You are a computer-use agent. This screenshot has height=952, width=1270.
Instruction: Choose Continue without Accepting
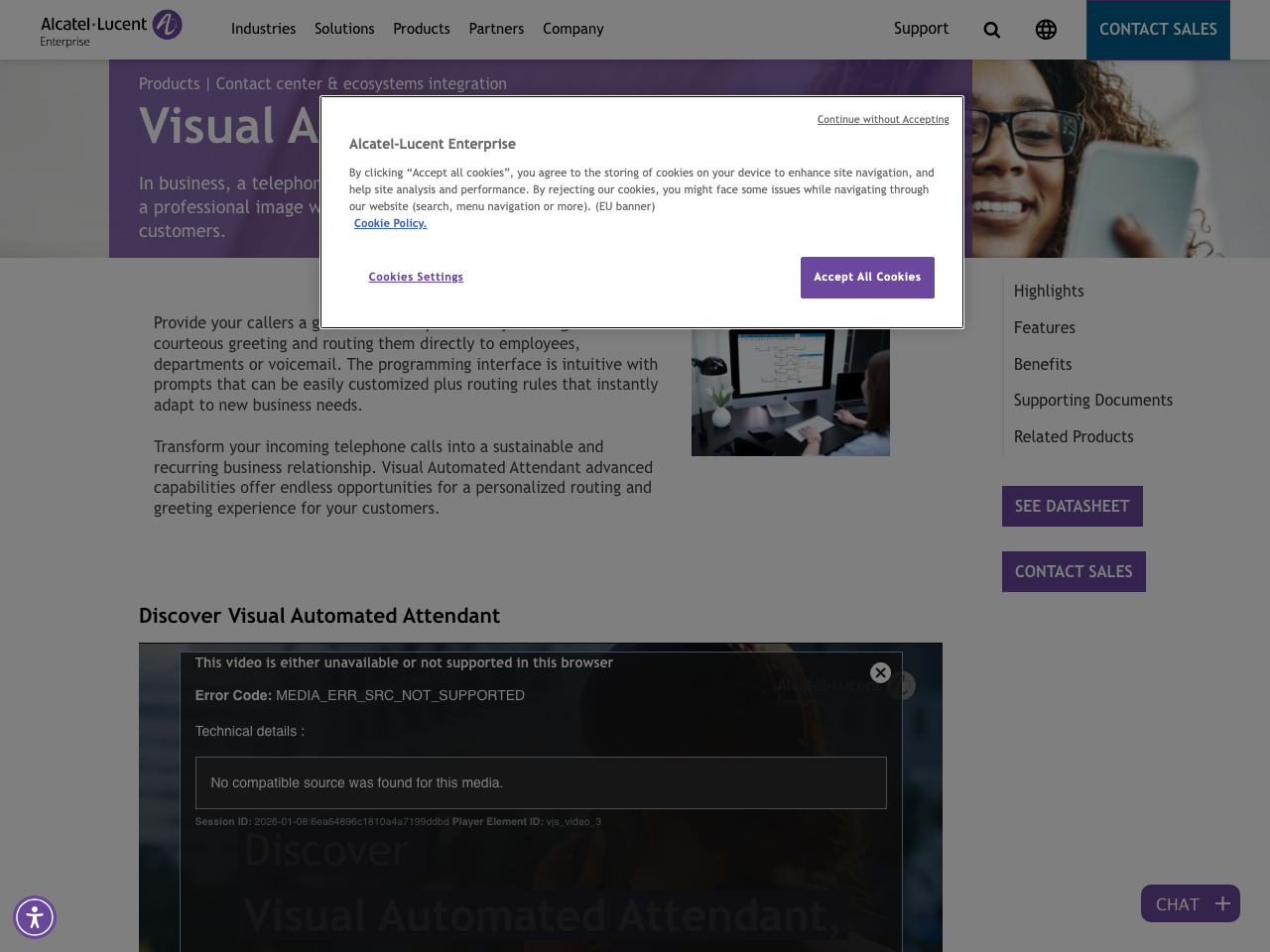(883, 118)
